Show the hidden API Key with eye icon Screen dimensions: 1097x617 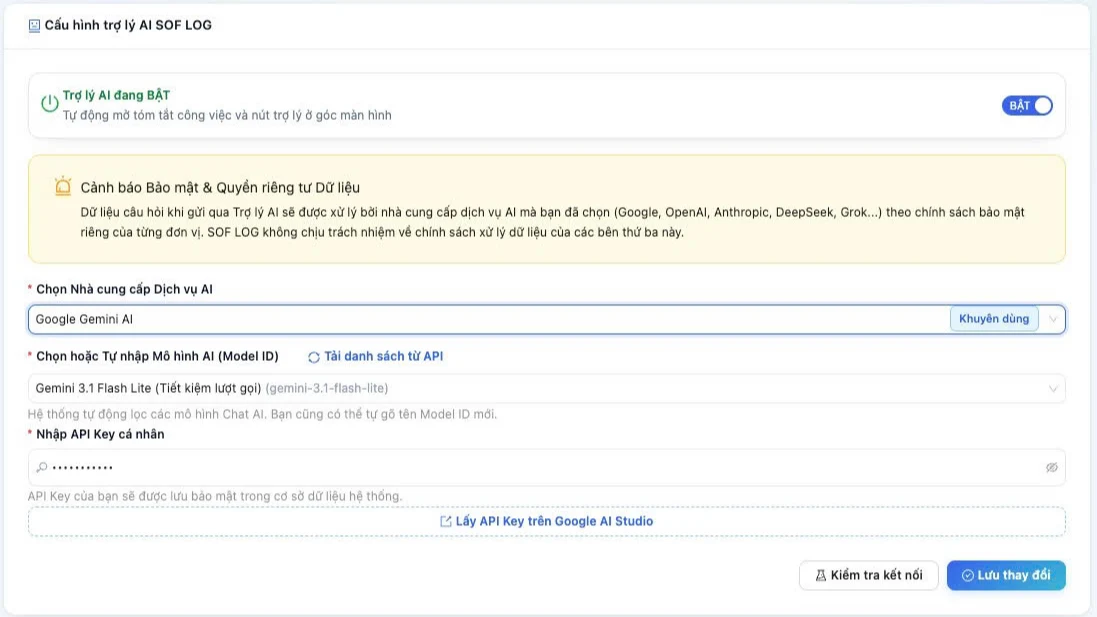1052,467
